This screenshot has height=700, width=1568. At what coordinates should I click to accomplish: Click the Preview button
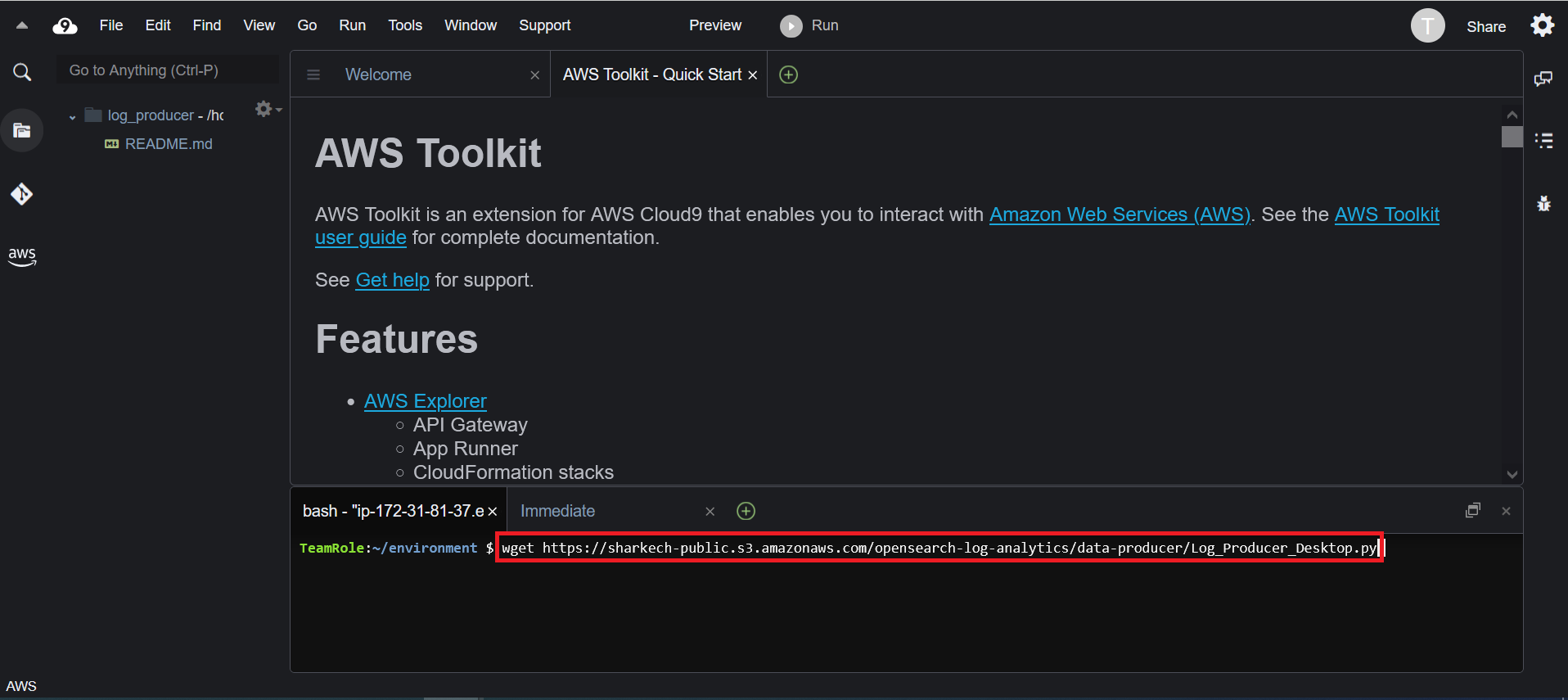coord(715,25)
